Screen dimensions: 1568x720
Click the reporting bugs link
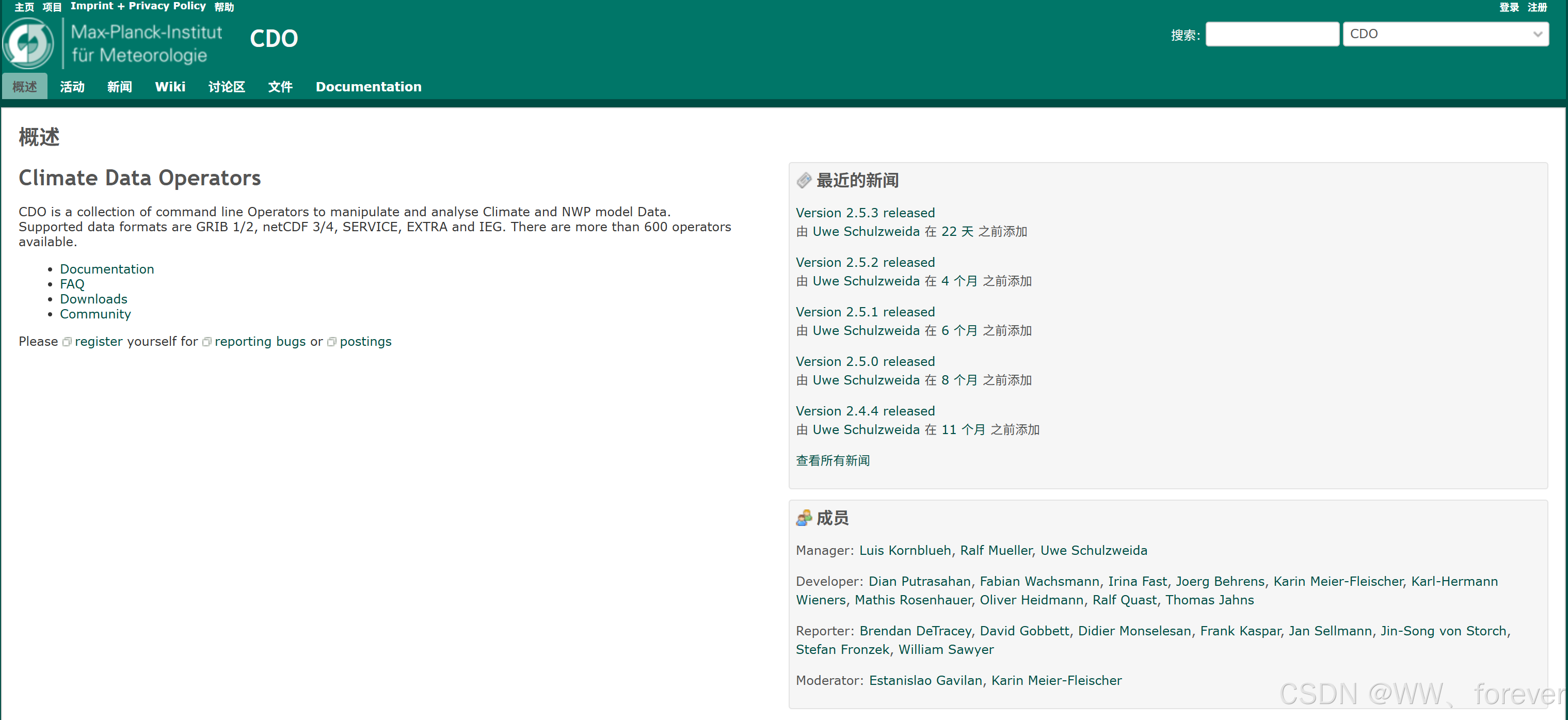point(260,342)
